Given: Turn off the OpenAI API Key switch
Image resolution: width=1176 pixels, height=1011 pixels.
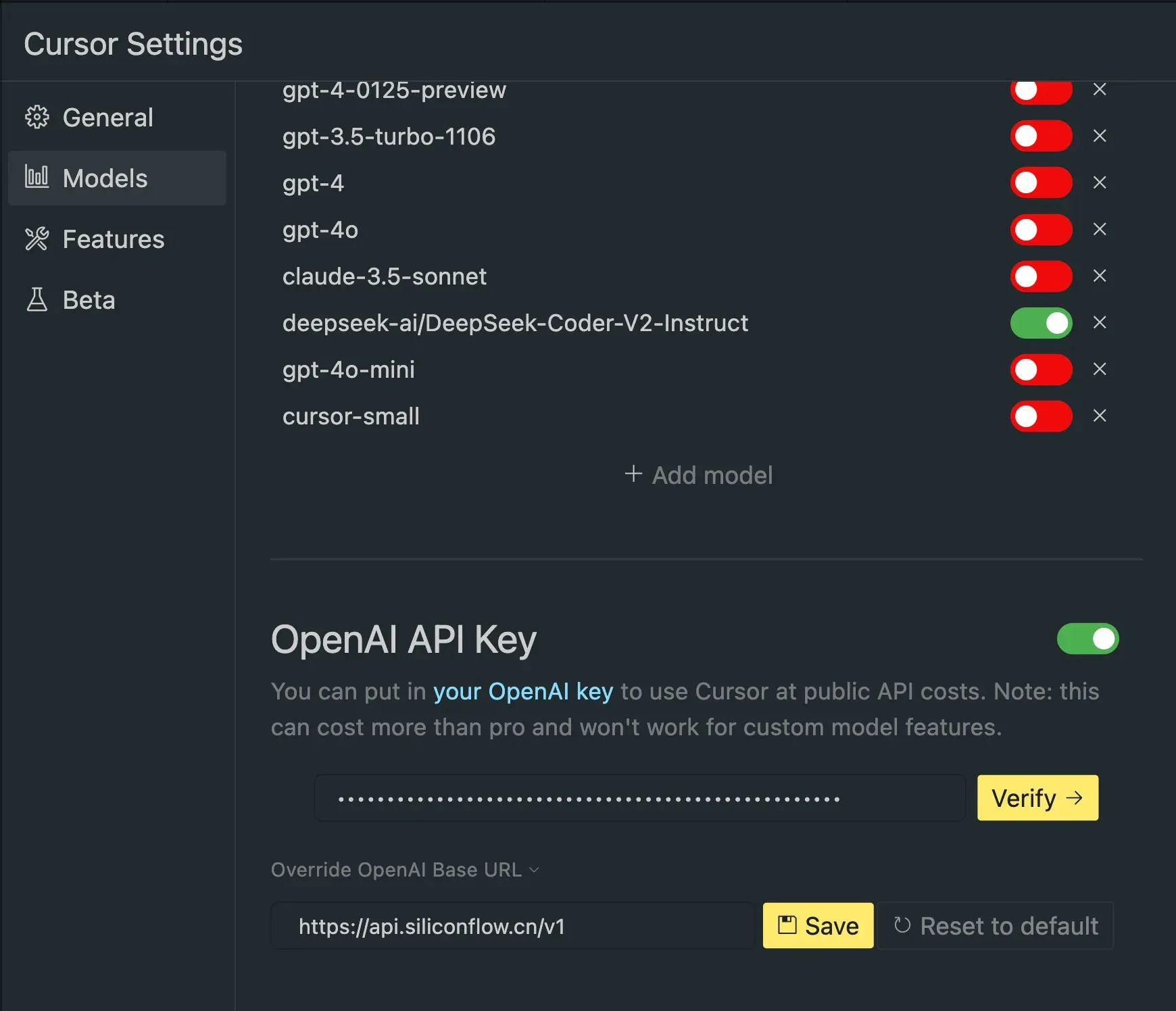Looking at the screenshot, I should tap(1087, 639).
